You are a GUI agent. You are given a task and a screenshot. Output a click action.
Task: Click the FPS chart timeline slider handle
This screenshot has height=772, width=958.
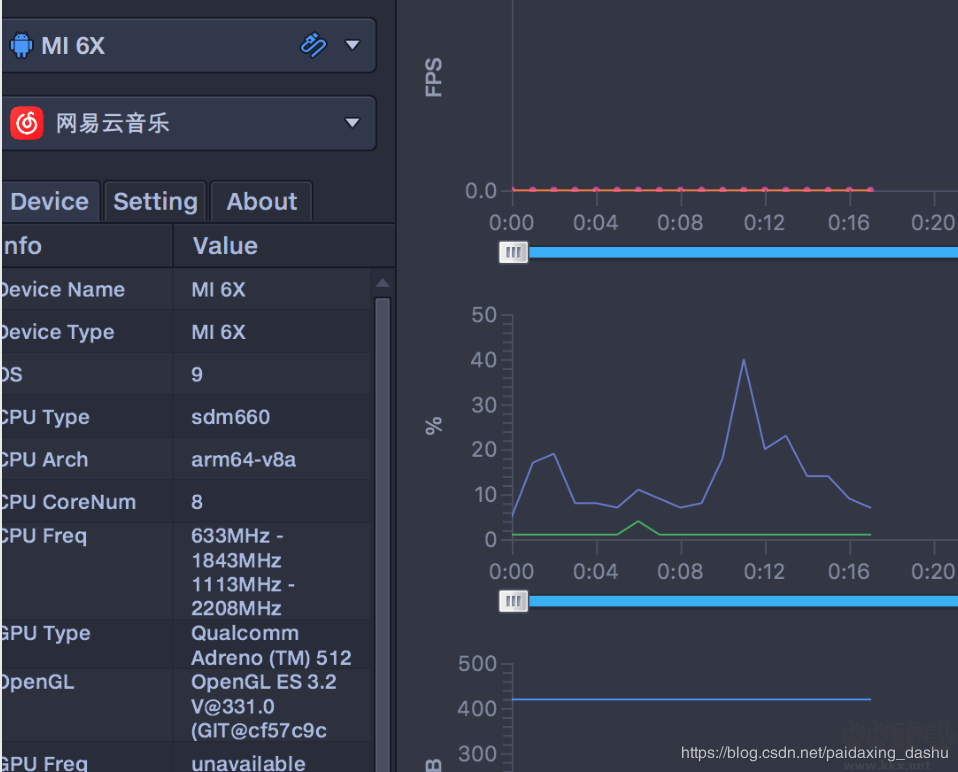pos(513,252)
